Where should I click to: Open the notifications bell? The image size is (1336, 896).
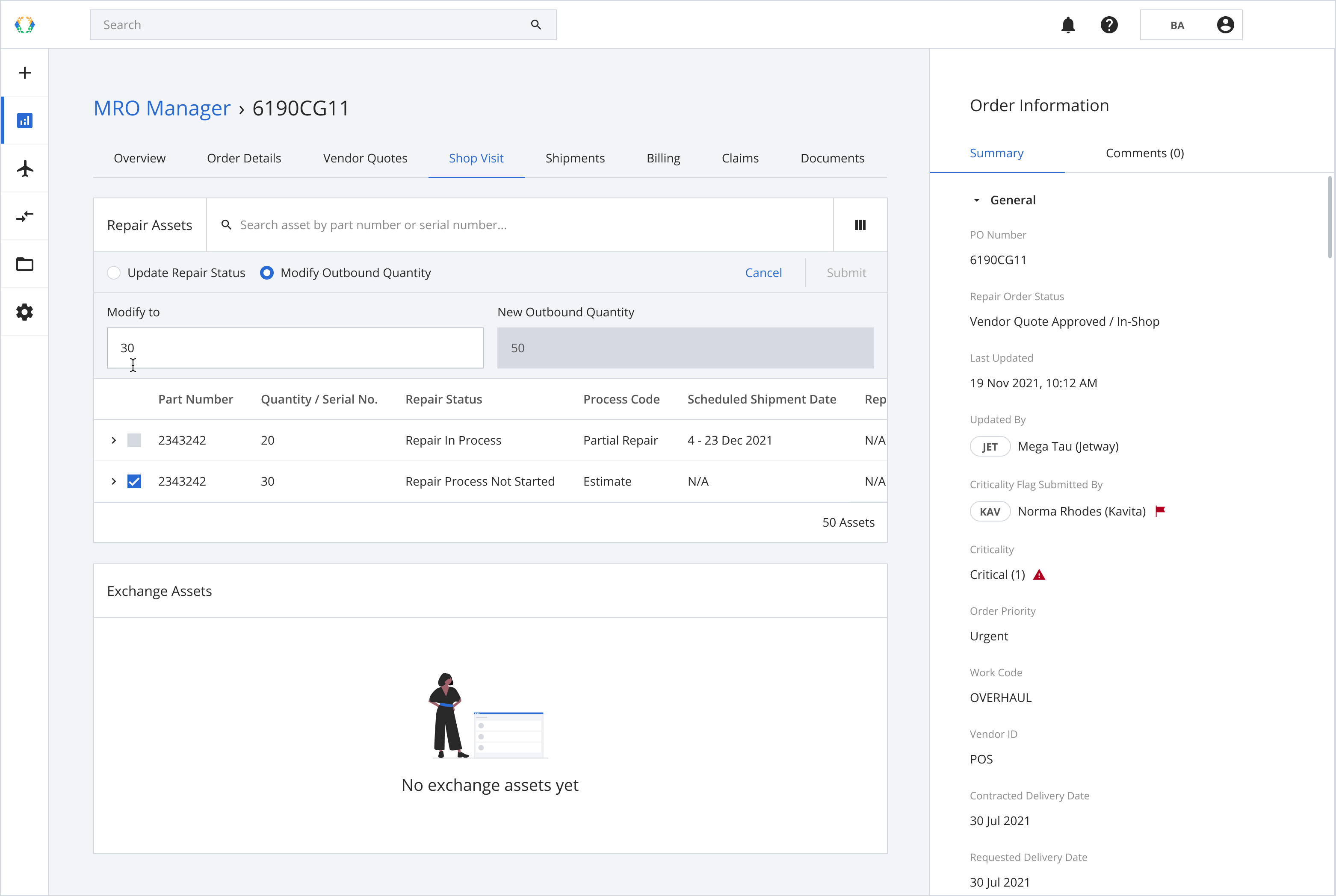point(1068,24)
